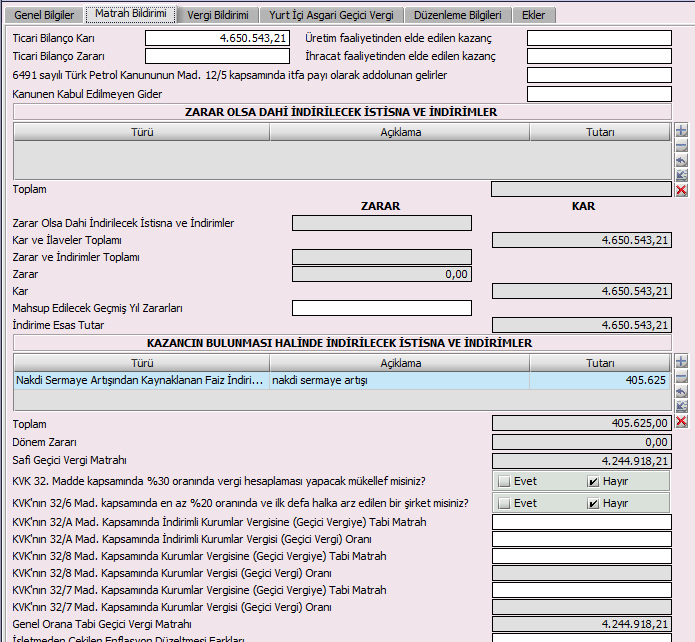Image resolution: width=695 pixels, height=642 pixels.
Task: Click Tutarı column header in Zarar Olsa Dahi table
Action: point(600,132)
